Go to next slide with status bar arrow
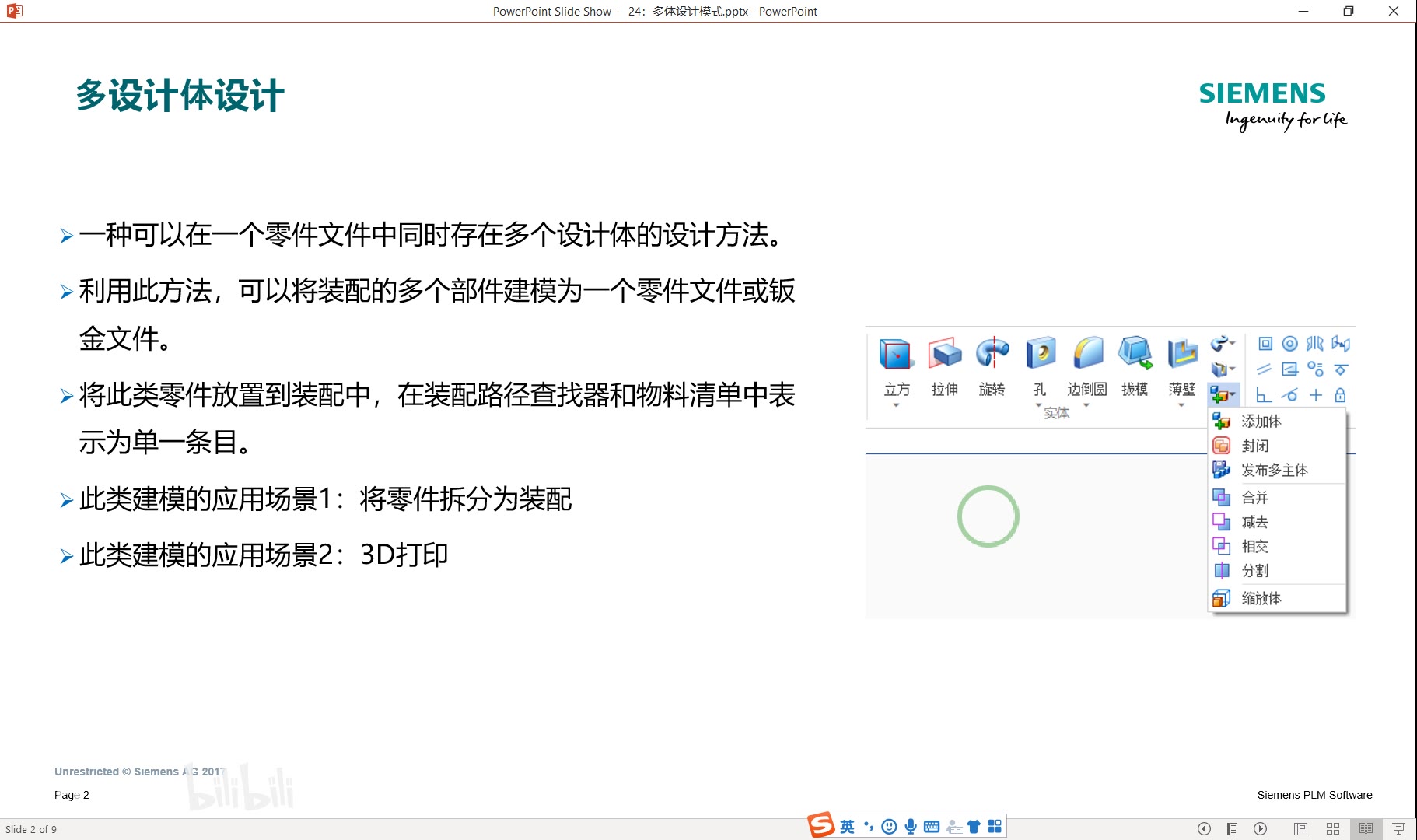 pyautogui.click(x=1261, y=829)
